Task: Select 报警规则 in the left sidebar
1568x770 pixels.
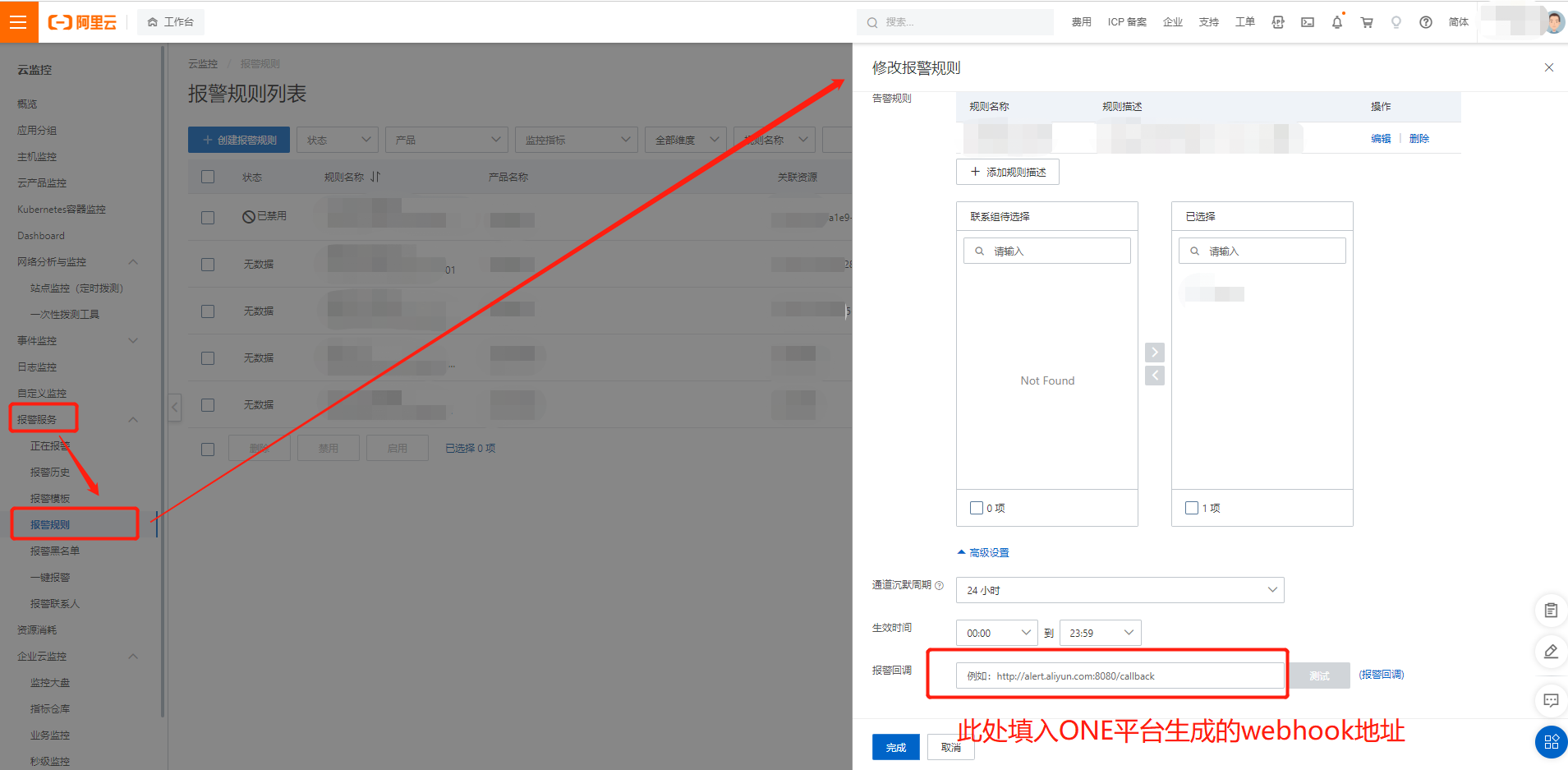Action: tap(51, 524)
